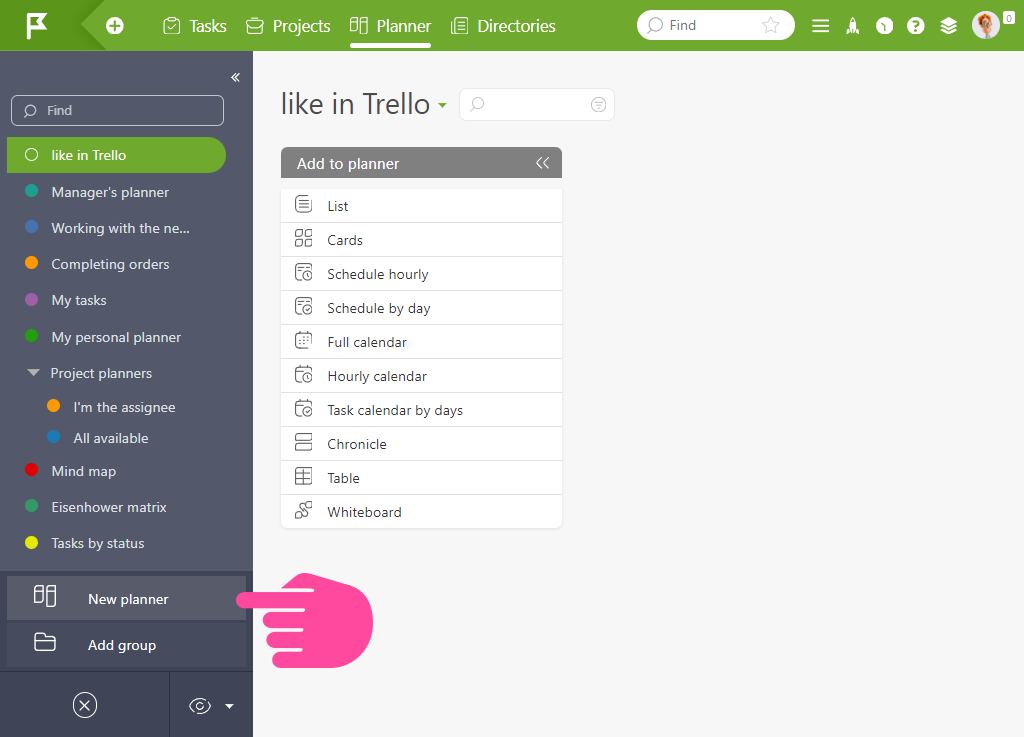
Task: Add Whiteboard to the planner
Action: [x=421, y=511]
